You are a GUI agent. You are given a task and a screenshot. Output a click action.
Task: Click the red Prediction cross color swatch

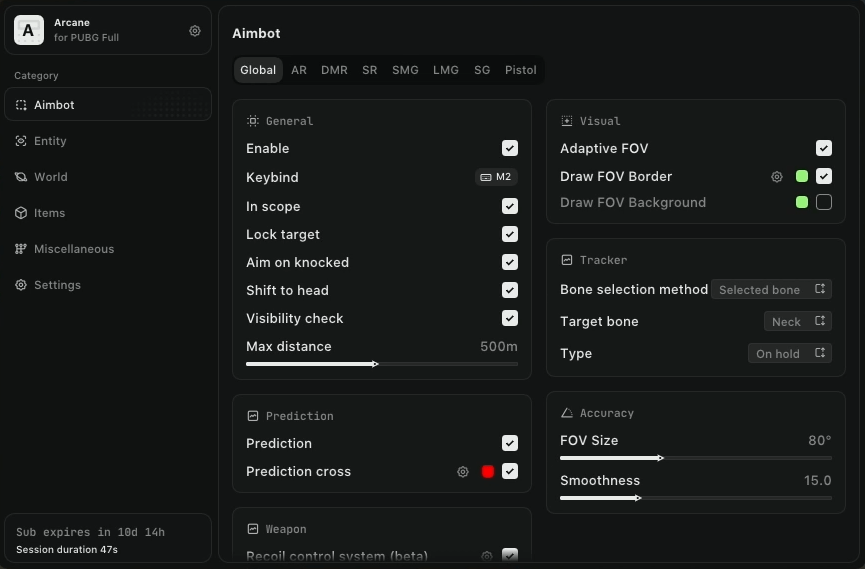(488, 472)
